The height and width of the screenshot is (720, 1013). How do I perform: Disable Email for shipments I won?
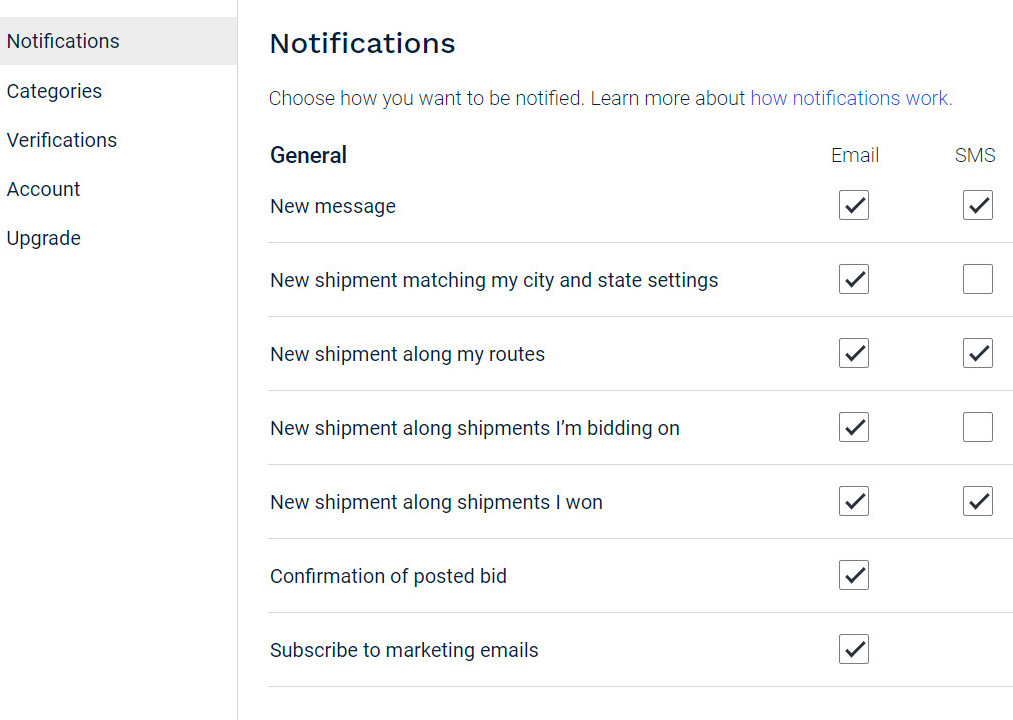[854, 502]
